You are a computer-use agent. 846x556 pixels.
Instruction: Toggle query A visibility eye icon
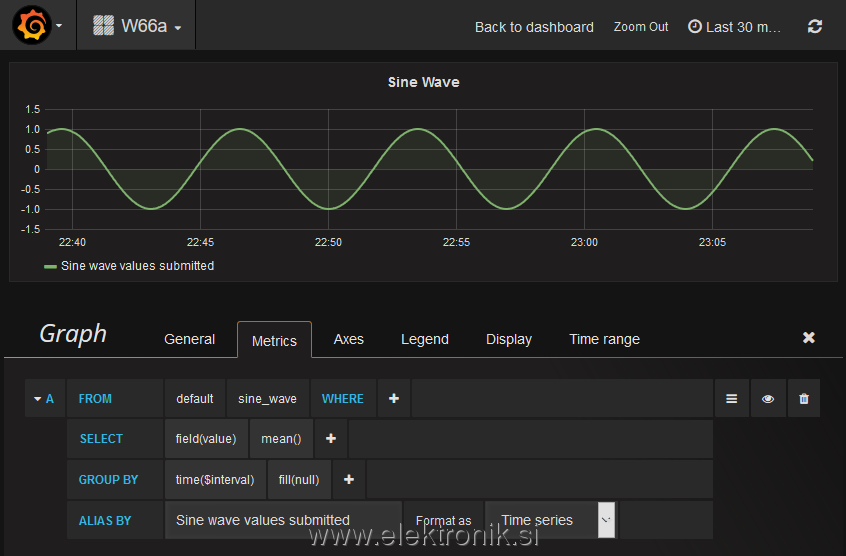(x=768, y=399)
